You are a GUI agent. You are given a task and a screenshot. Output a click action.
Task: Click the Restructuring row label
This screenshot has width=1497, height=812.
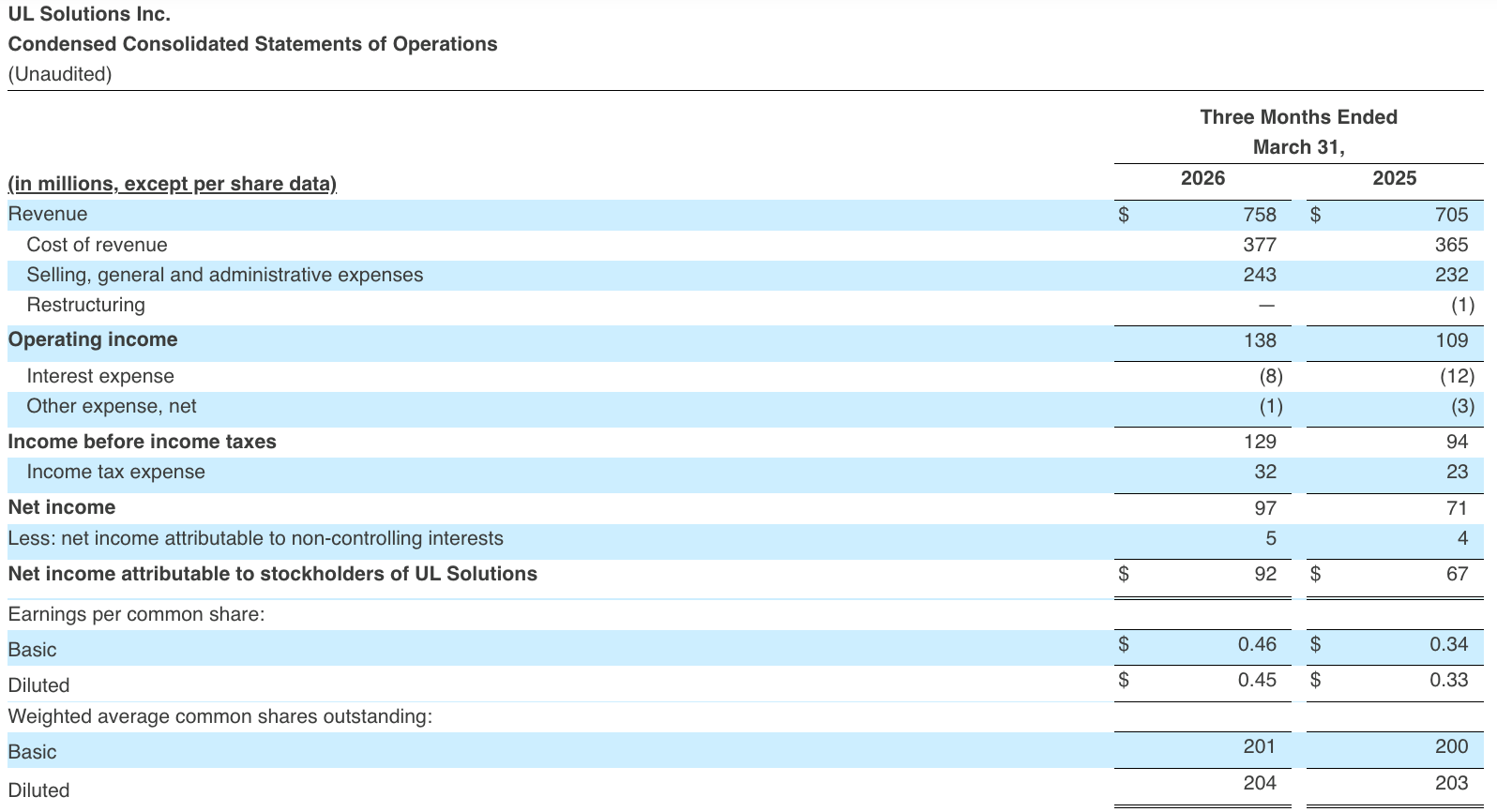[x=86, y=305]
